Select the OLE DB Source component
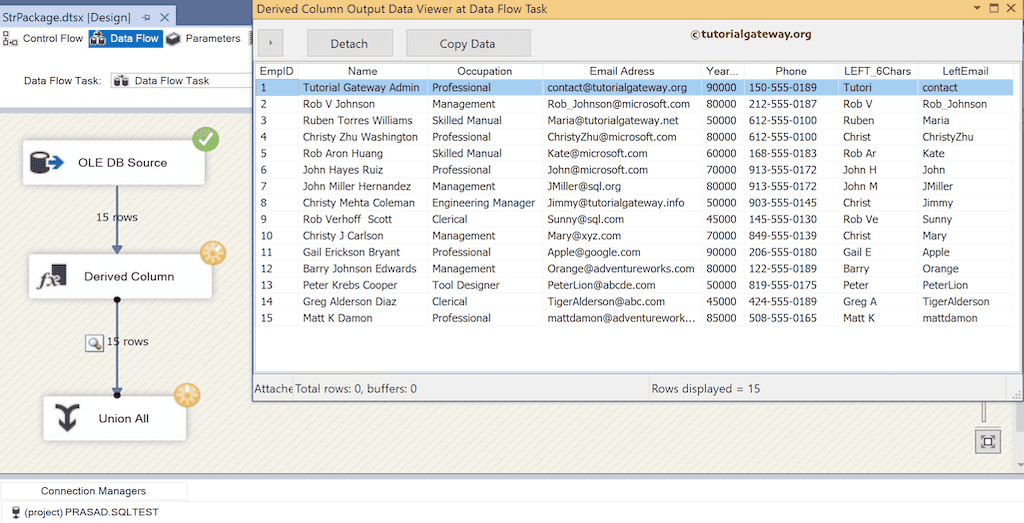 click(114, 163)
